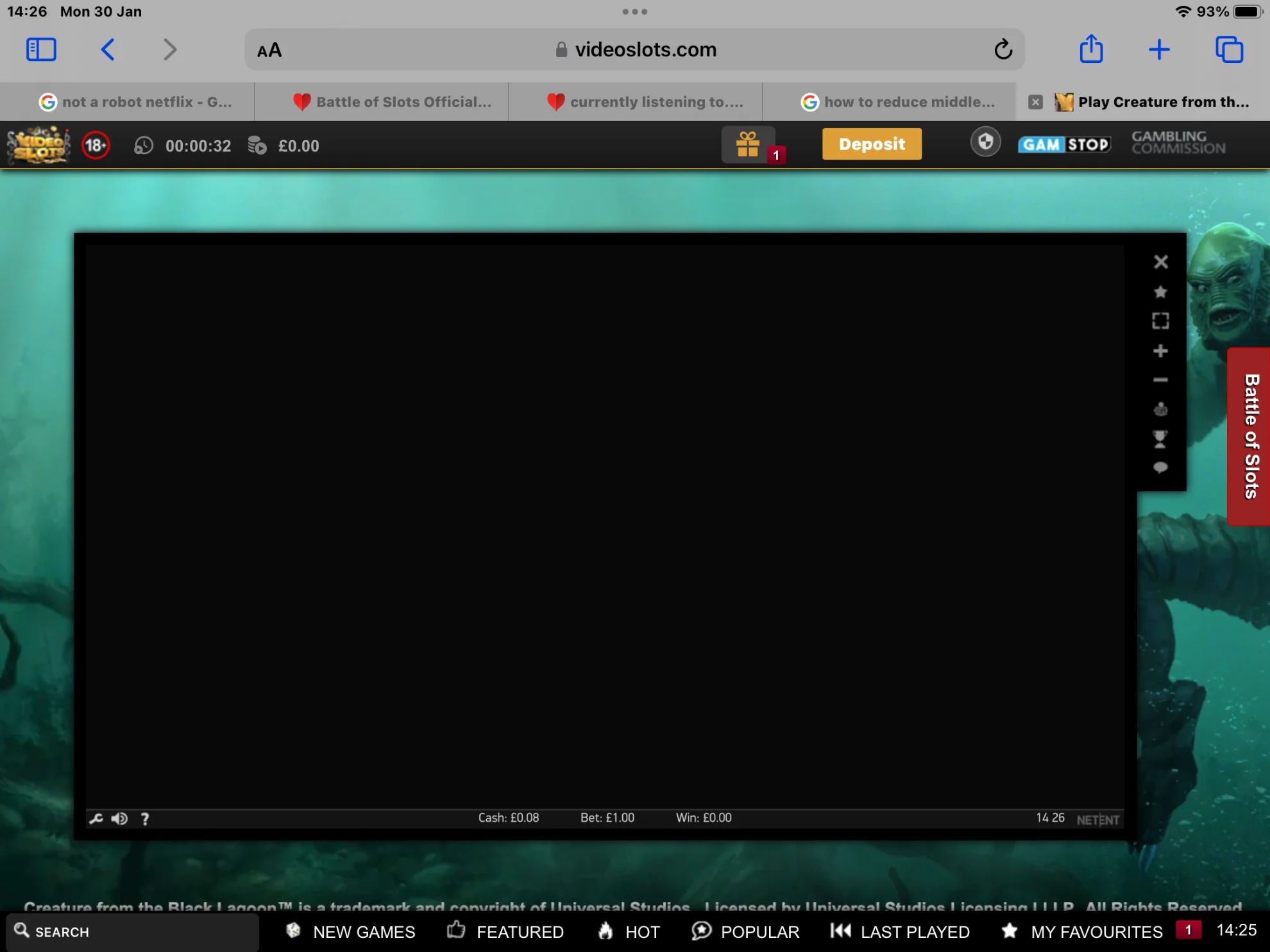Go forward with the forward arrow
The height and width of the screenshot is (952, 1270).
(169, 49)
